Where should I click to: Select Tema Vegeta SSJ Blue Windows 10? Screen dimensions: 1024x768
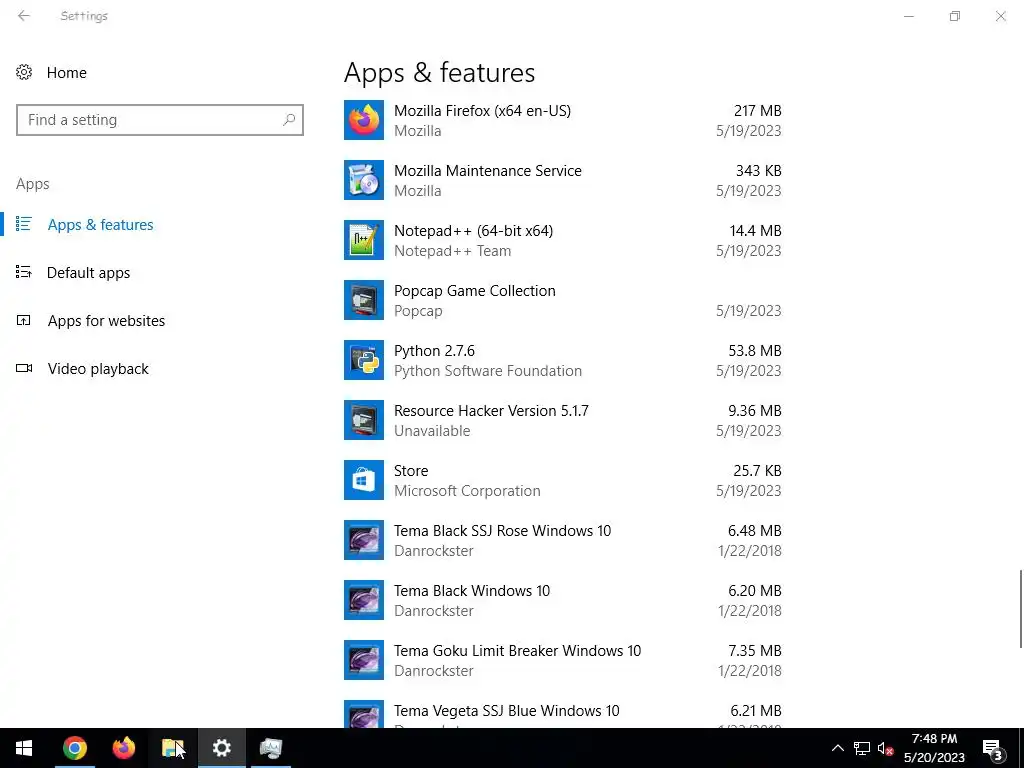pos(563,713)
